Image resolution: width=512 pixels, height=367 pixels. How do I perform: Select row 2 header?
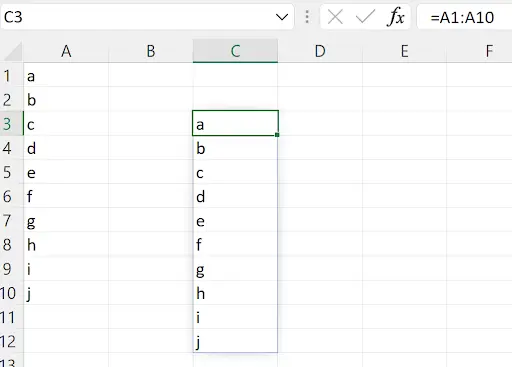click(x=11, y=99)
